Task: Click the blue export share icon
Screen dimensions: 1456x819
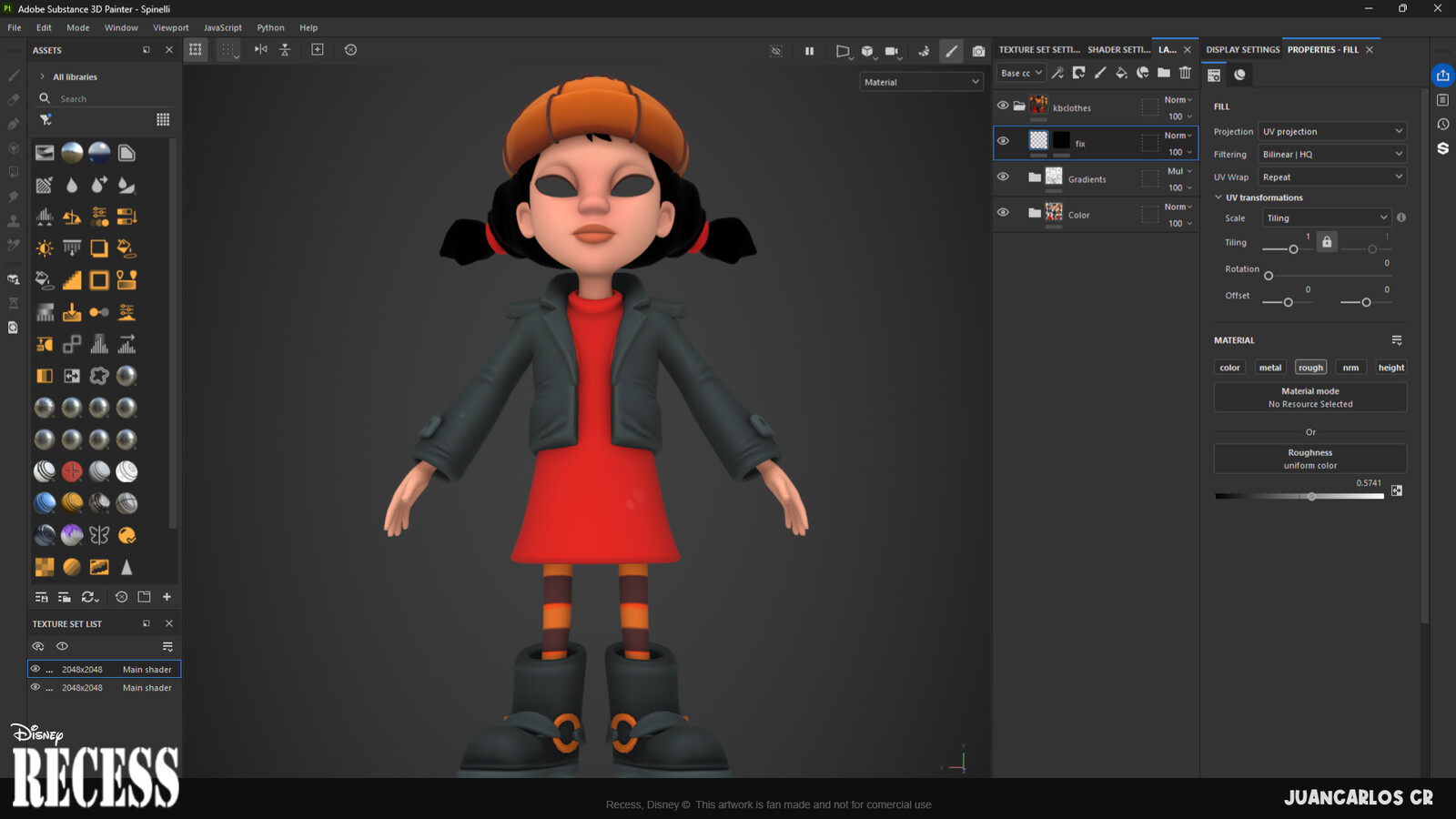Action: (1442, 76)
